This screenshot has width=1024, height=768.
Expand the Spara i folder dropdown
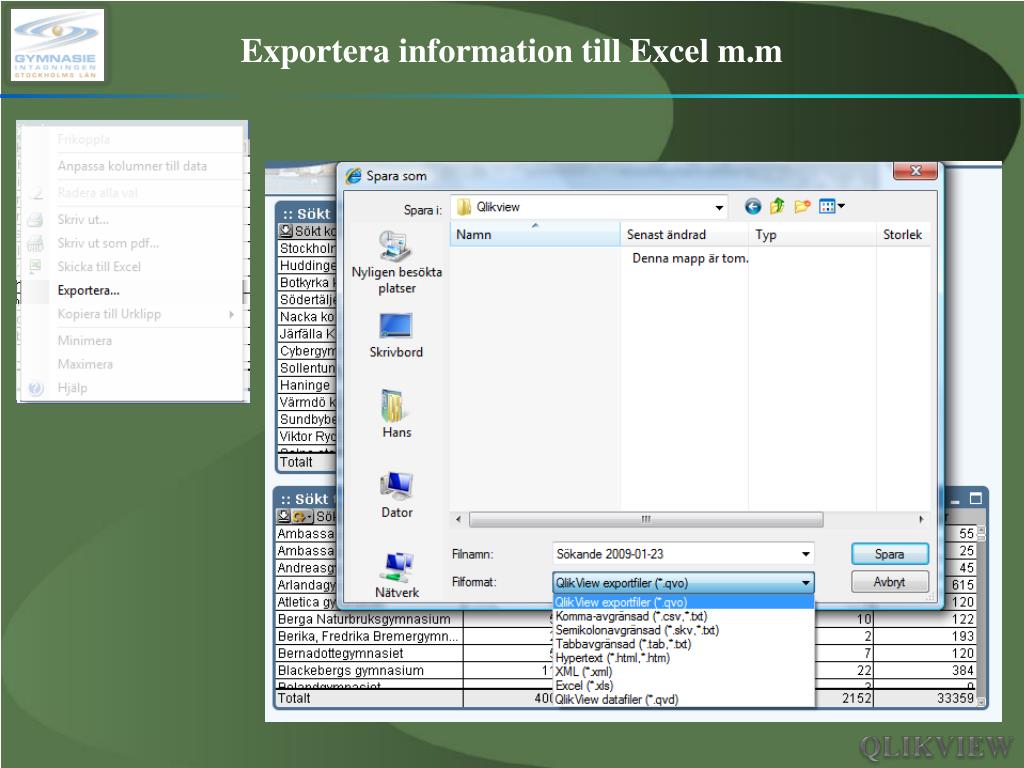tap(718, 208)
